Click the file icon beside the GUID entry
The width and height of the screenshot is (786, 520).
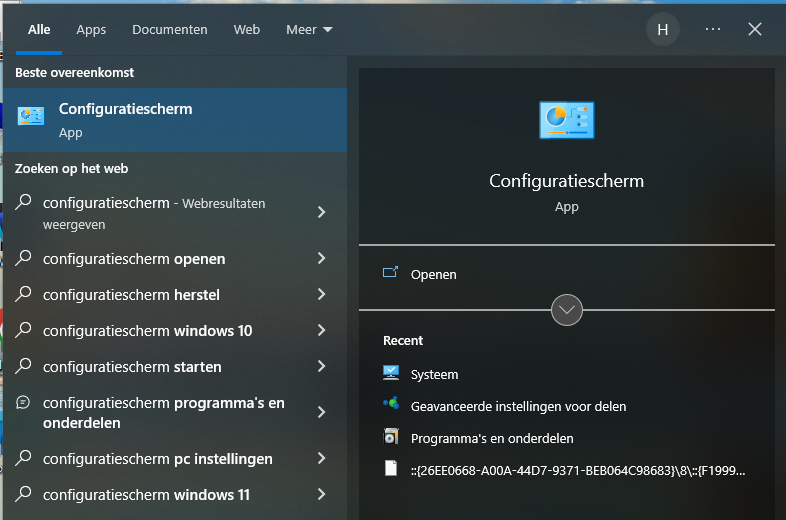(391, 468)
